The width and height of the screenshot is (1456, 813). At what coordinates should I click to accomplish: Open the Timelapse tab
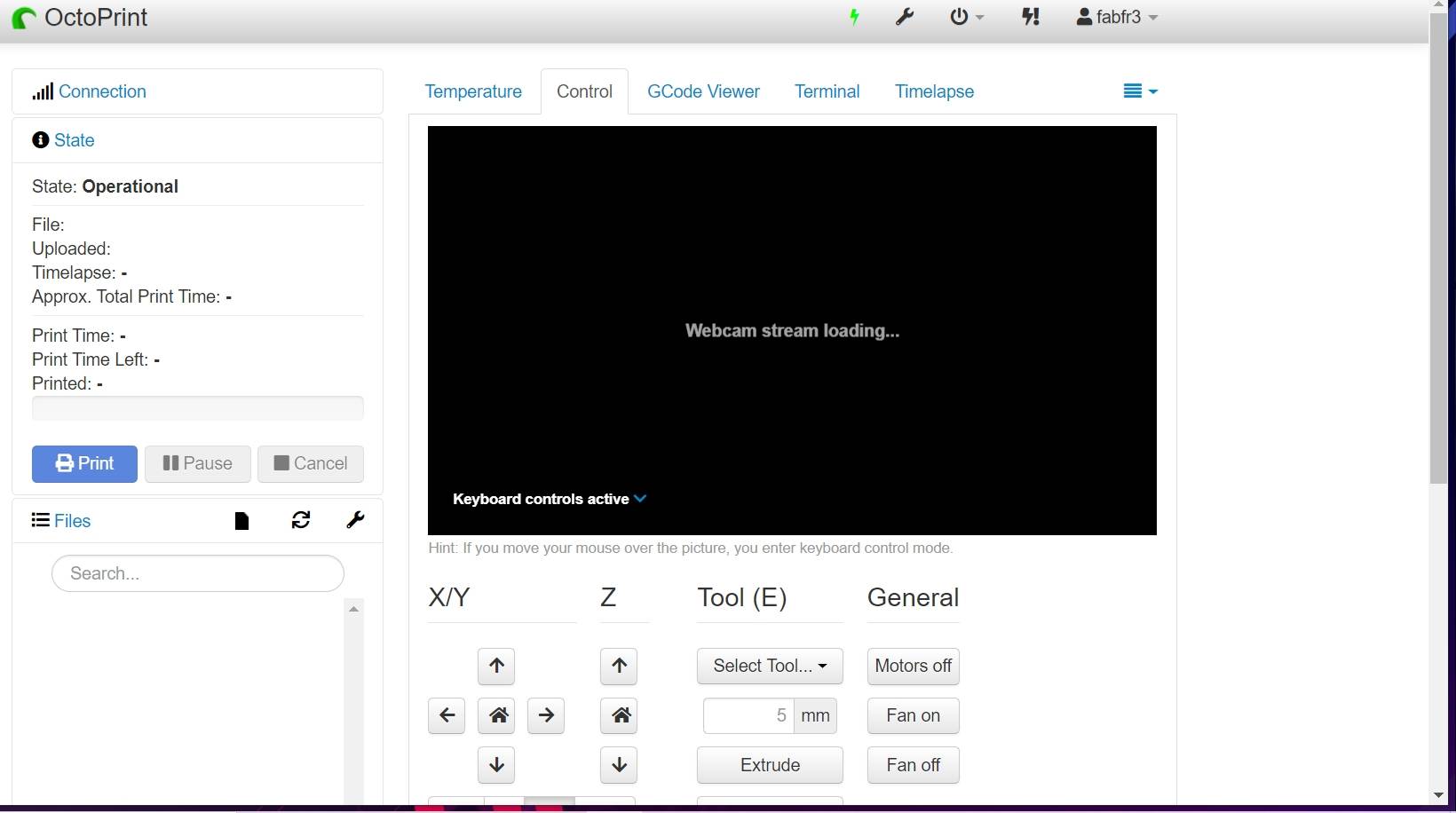[x=934, y=91]
